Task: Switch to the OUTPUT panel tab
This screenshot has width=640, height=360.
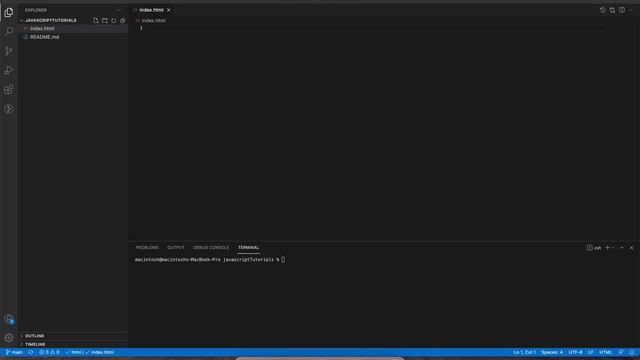Action: 176,247
